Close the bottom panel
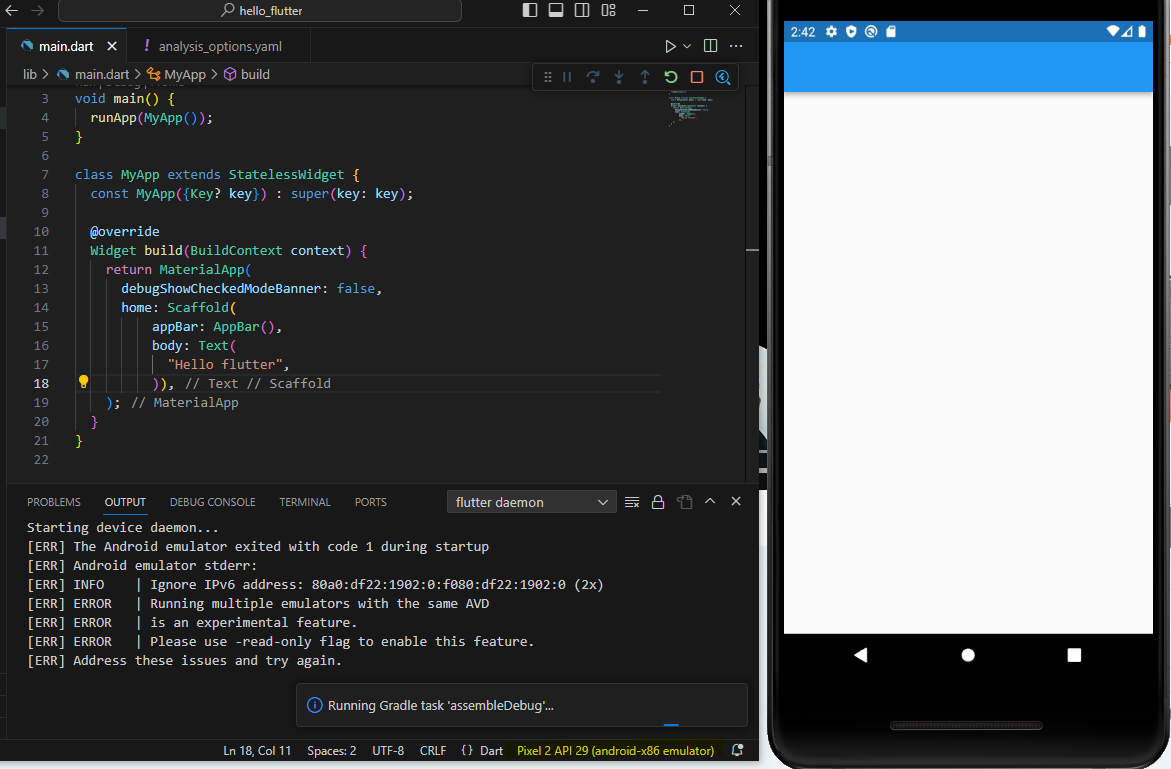 [736, 502]
